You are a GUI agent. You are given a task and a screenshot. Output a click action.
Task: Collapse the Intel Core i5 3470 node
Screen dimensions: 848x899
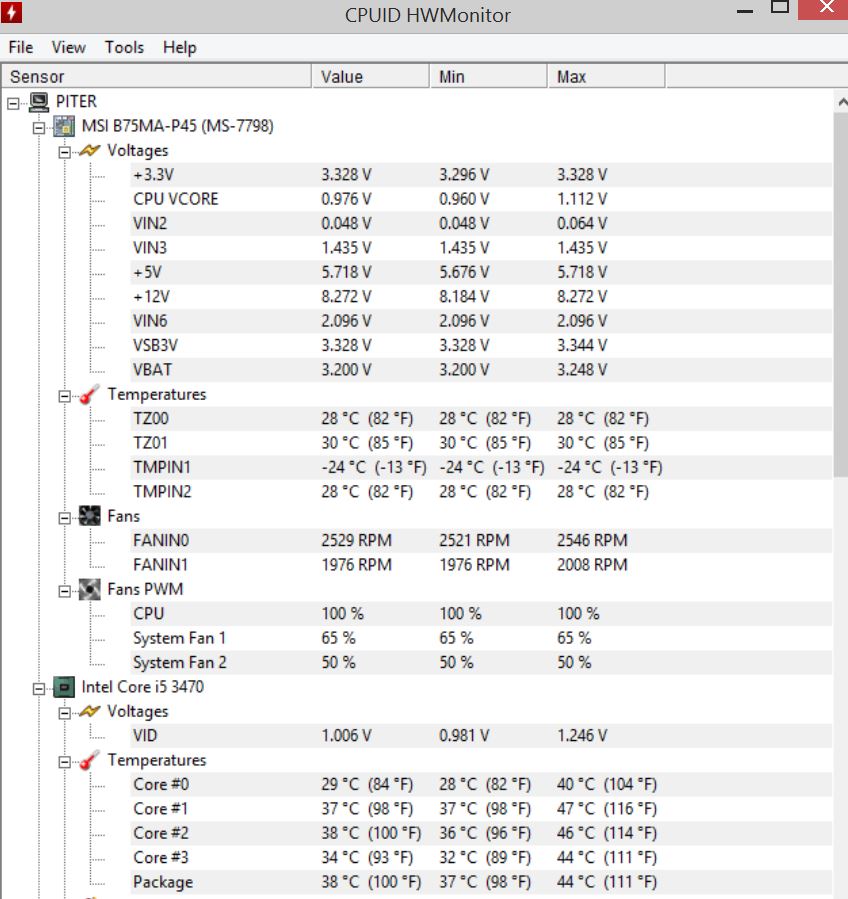pyautogui.click(x=39, y=689)
